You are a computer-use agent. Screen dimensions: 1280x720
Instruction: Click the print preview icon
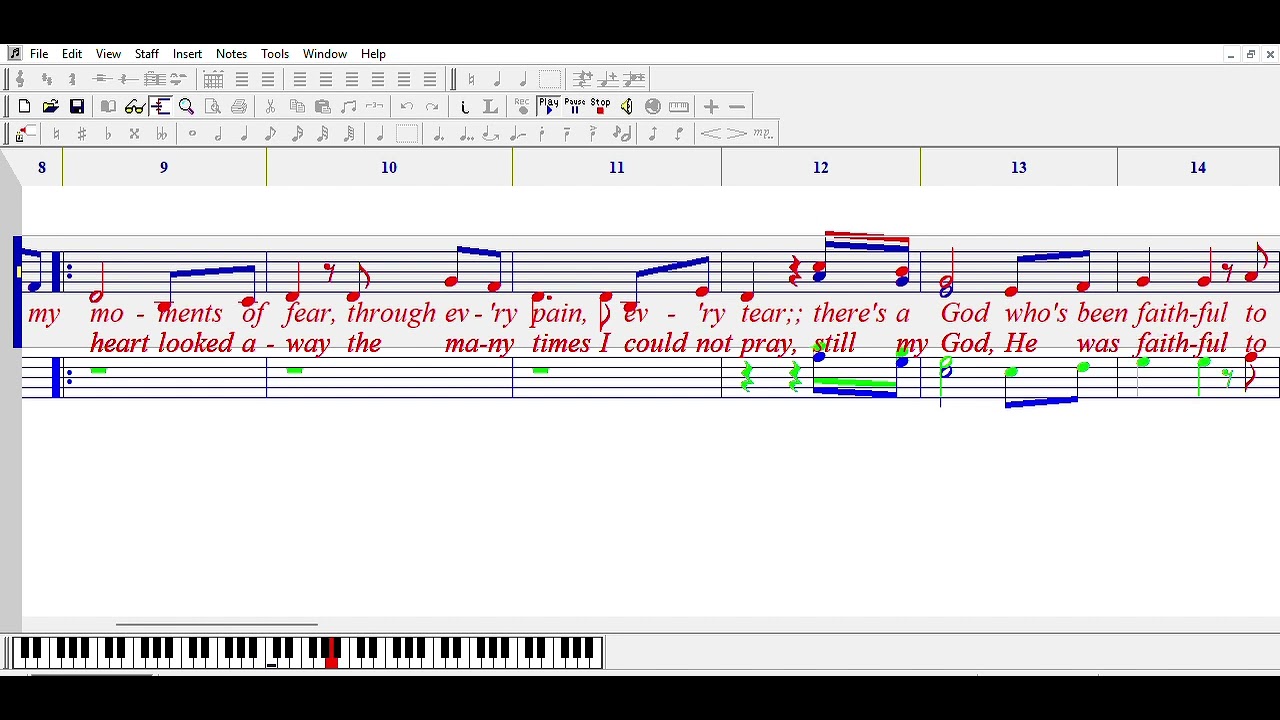click(x=213, y=107)
